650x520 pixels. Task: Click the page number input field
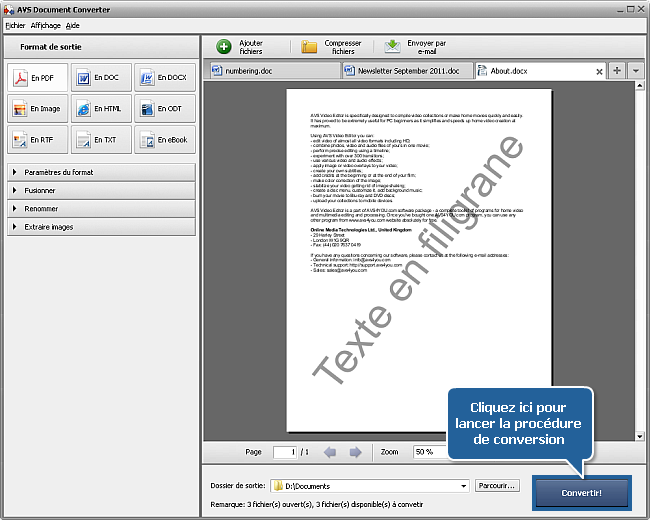(285, 452)
